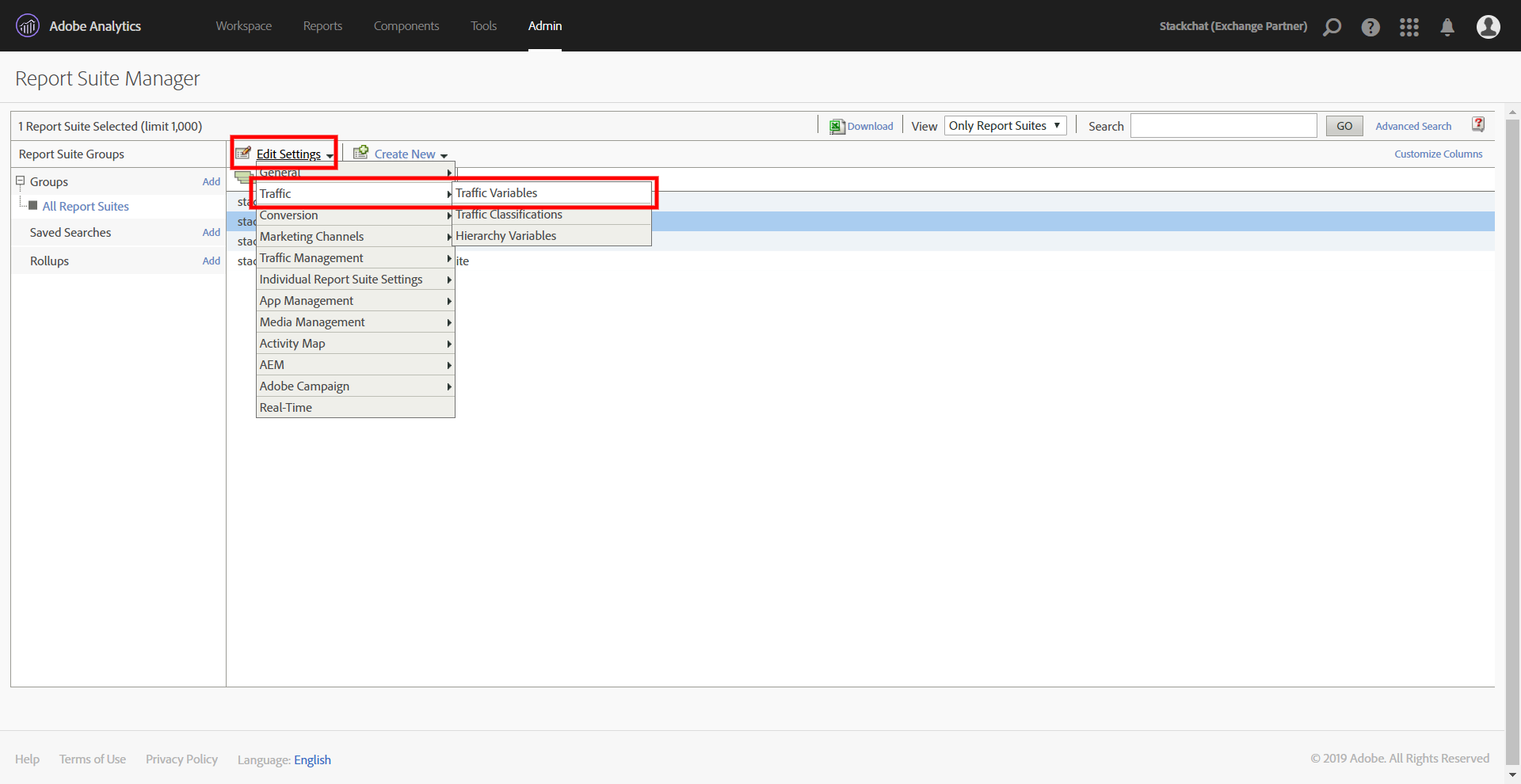Open the Create New dropdown
The height and width of the screenshot is (784, 1521).
pyautogui.click(x=410, y=154)
